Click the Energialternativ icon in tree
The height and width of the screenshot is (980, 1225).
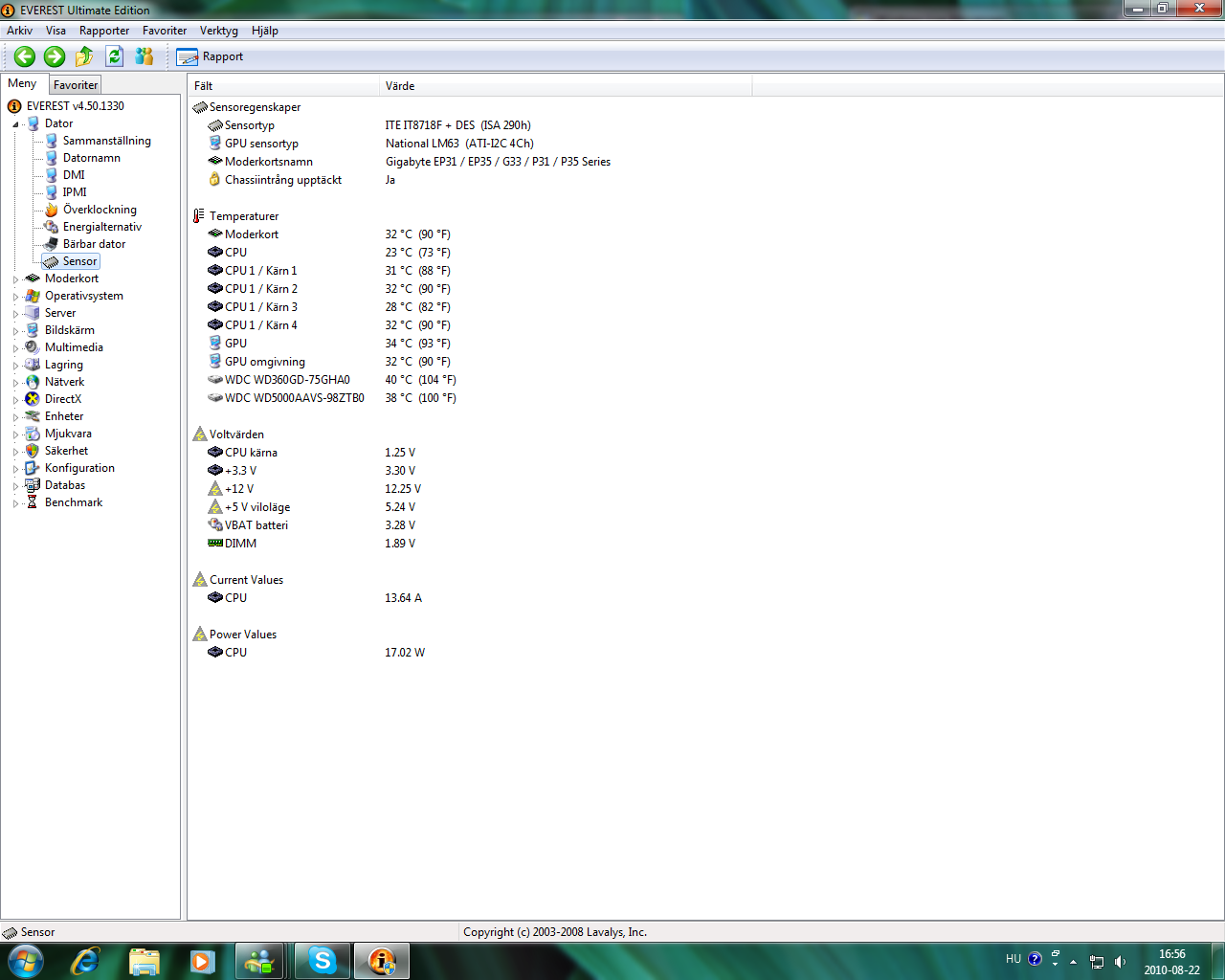52,227
